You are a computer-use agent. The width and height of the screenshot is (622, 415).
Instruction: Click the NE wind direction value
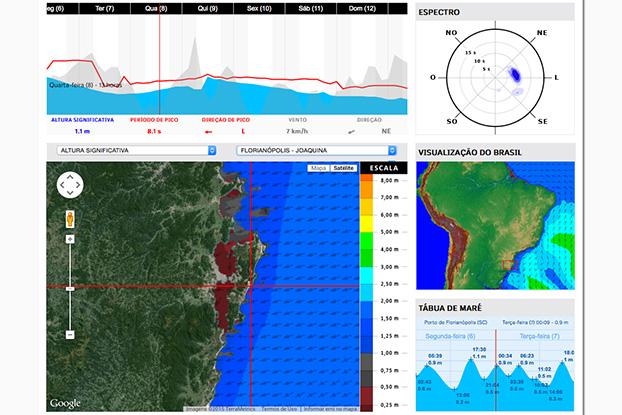(x=386, y=131)
